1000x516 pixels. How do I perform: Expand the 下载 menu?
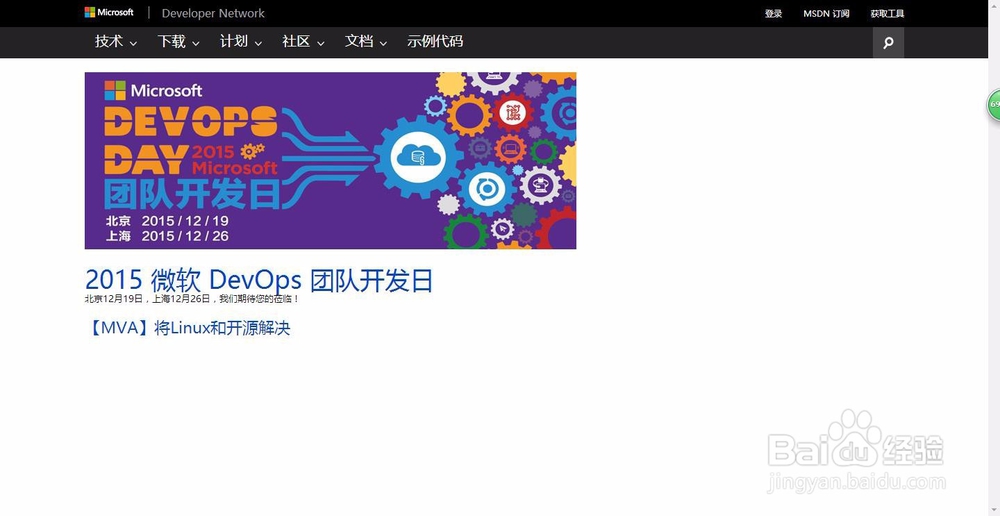coord(178,41)
